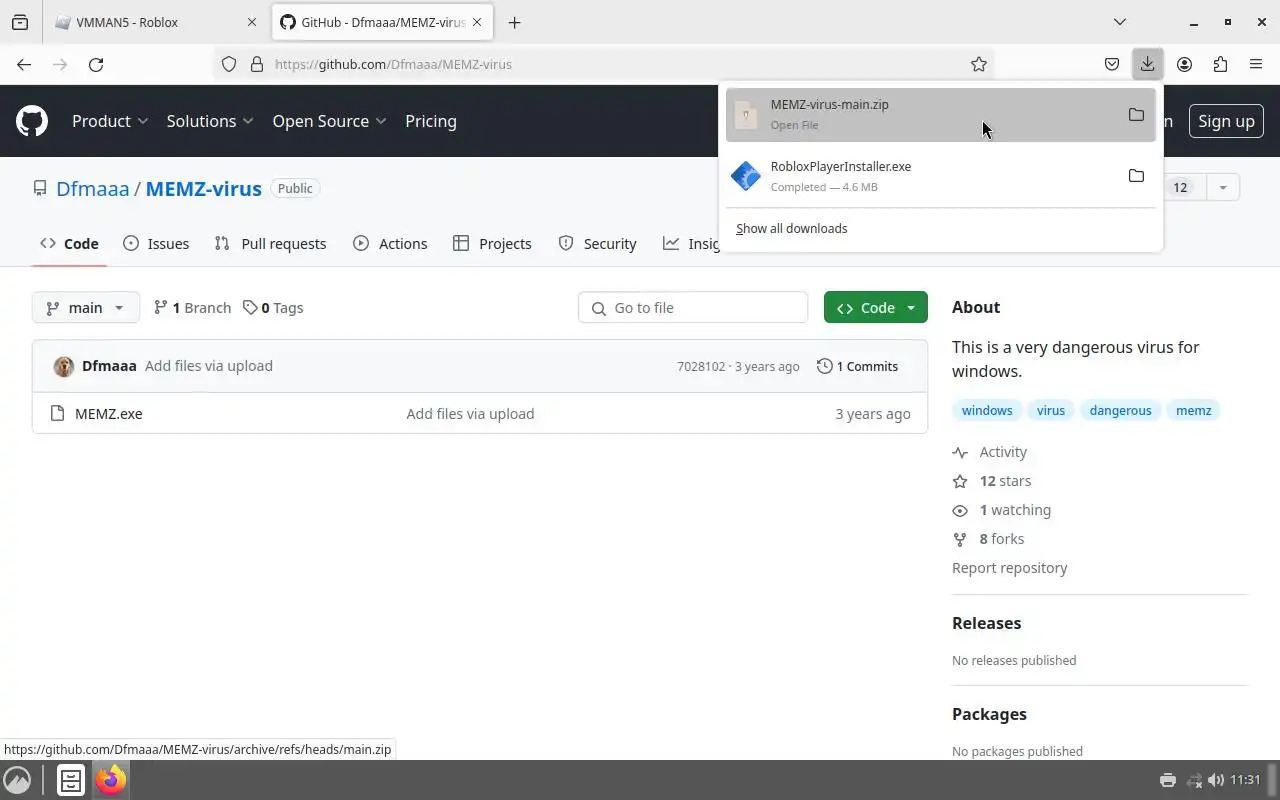Open the main branch dropdown
This screenshot has height=800, width=1280.
[85, 307]
